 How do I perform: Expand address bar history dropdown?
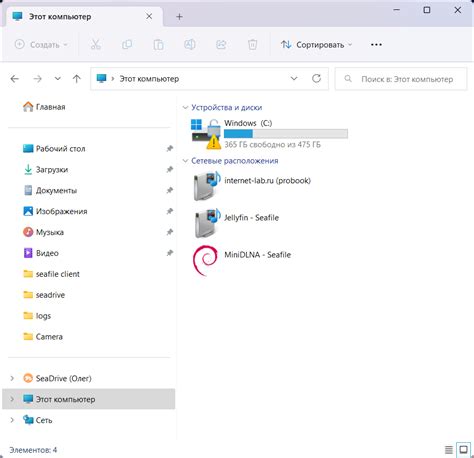coord(294,78)
